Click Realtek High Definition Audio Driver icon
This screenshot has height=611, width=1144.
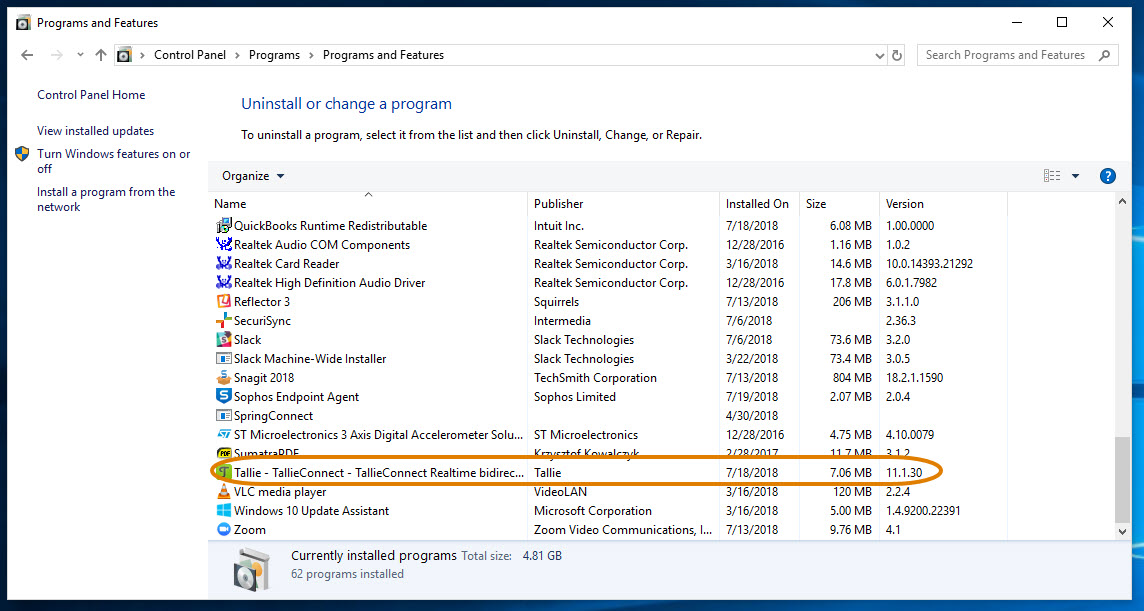(224, 283)
